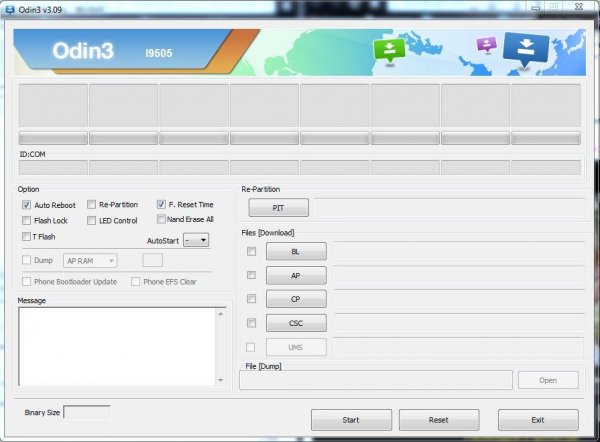Screen dimensions: 600x442
Task: Tick the checkbox beside UMS
Action: 250,347
